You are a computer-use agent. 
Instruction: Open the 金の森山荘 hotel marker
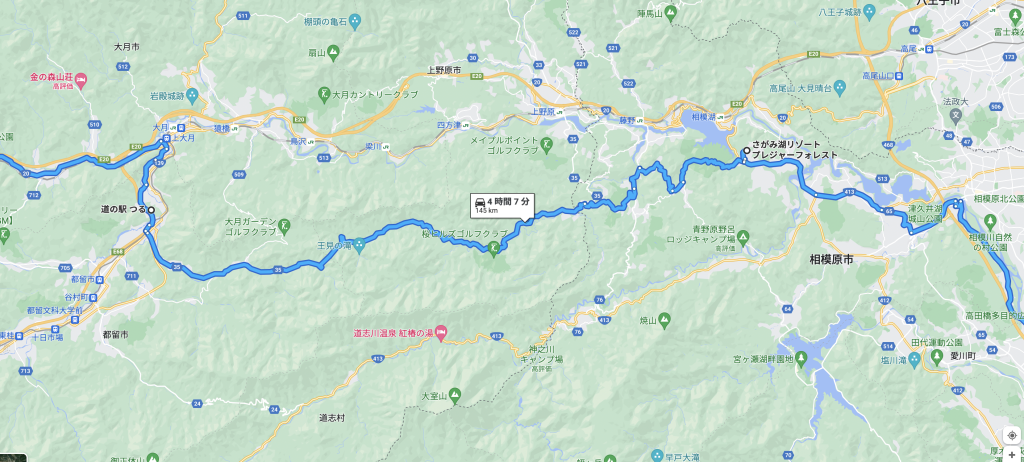(x=81, y=78)
